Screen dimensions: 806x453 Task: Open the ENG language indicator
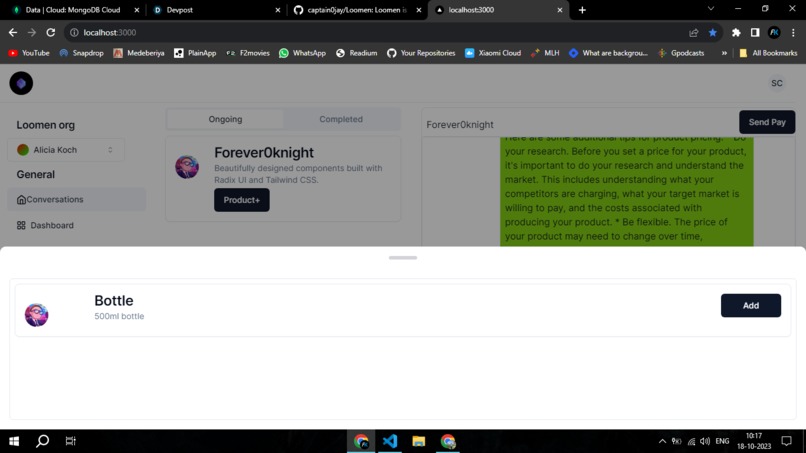click(722, 441)
